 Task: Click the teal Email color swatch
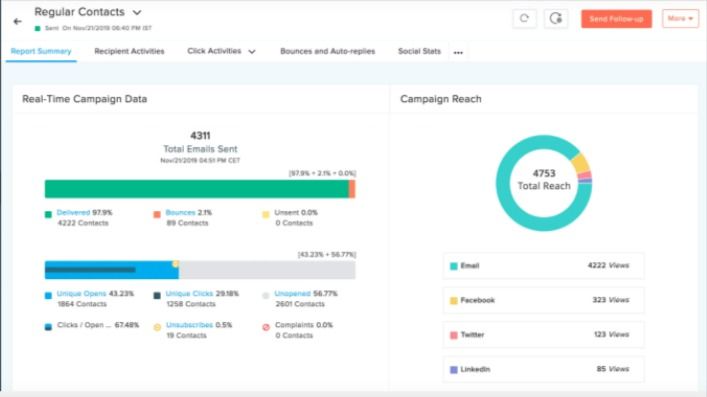tap(454, 266)
